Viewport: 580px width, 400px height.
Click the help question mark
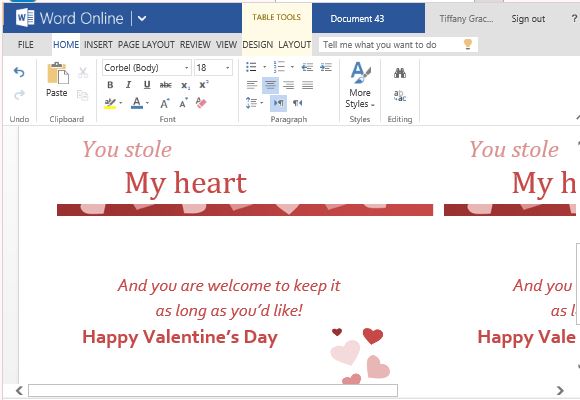[x=574, y=18]
